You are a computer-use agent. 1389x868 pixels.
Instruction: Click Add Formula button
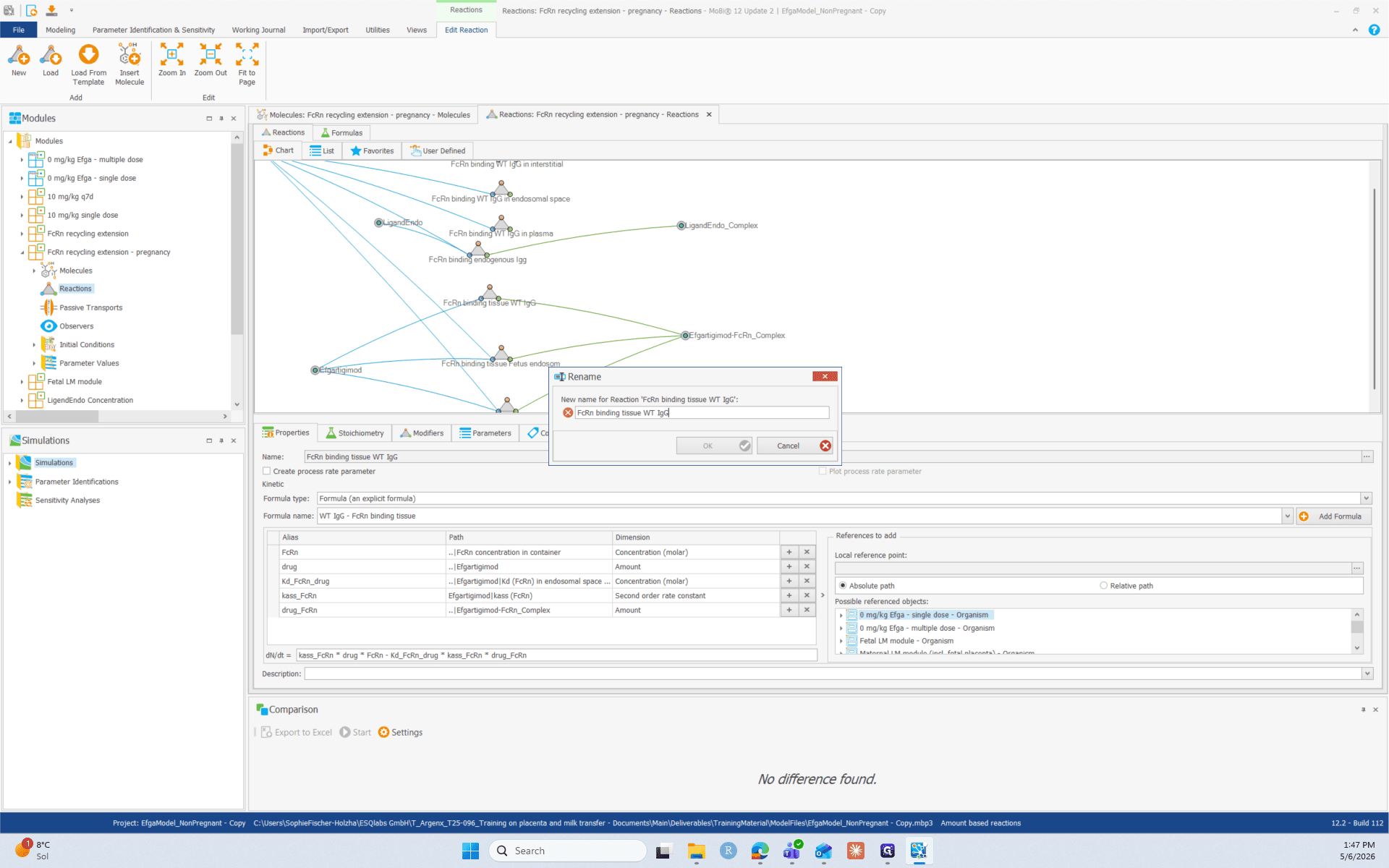(1333, 516)
